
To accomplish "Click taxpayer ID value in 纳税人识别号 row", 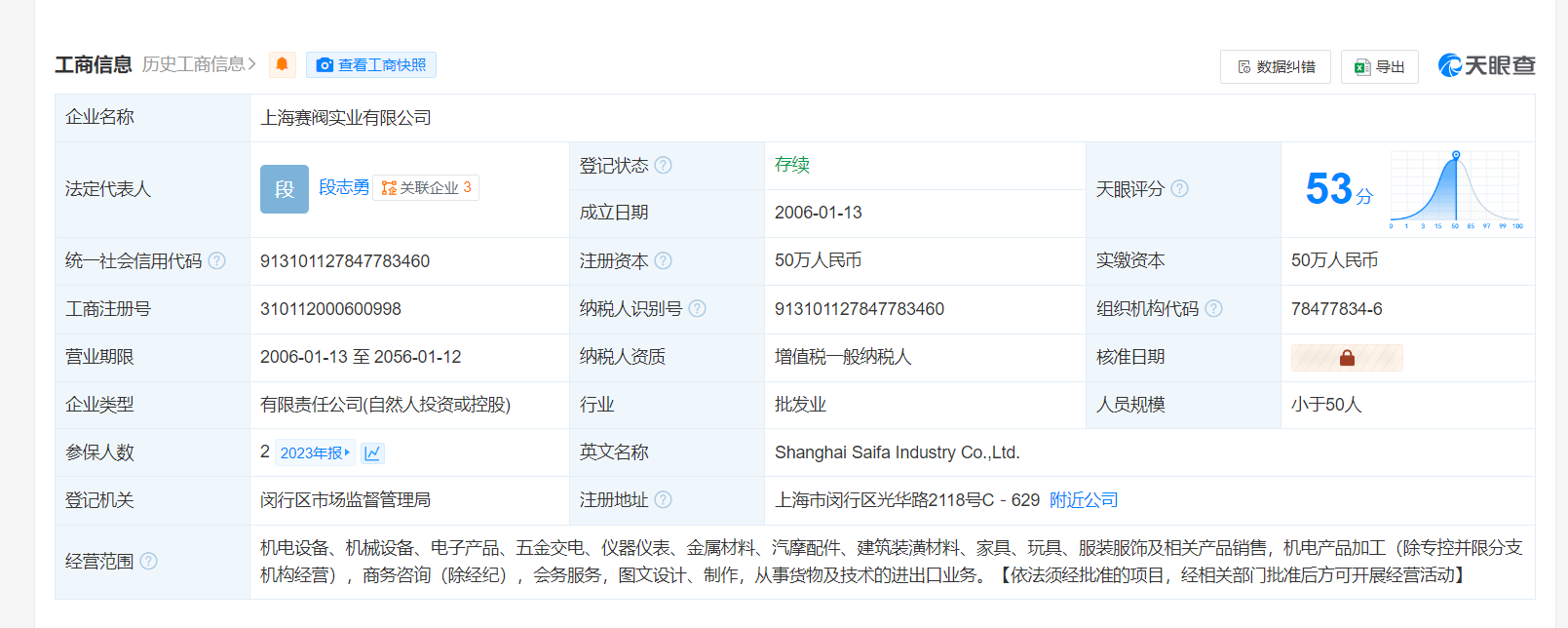I will click(860, 309).
